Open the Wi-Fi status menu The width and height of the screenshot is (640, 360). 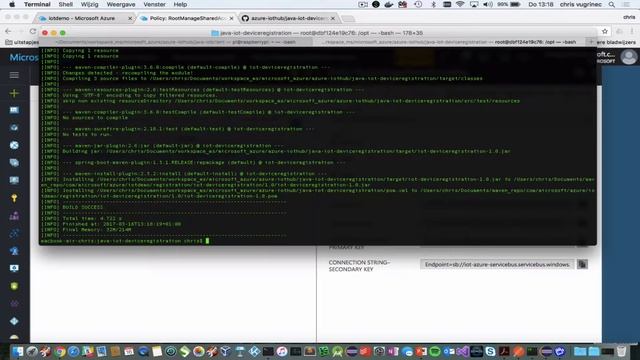point(460,4)
